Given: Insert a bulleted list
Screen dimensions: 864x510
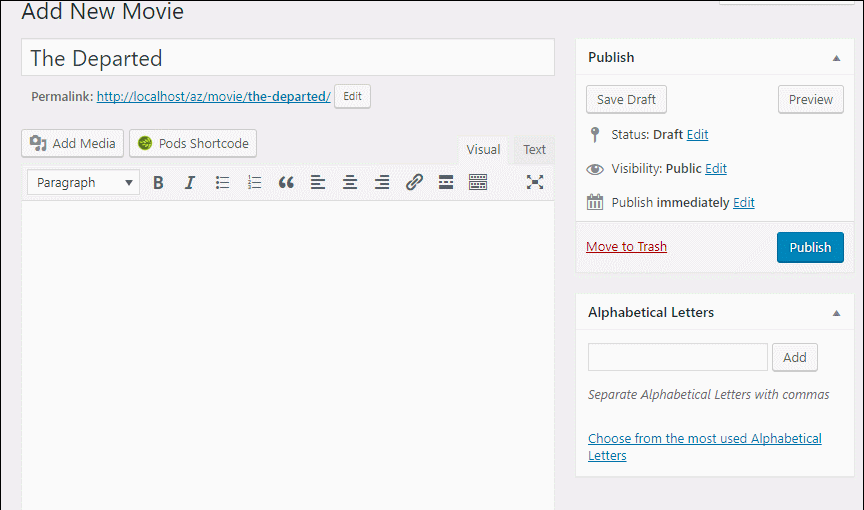Looking at the screenshot, I should click(222, 182).
